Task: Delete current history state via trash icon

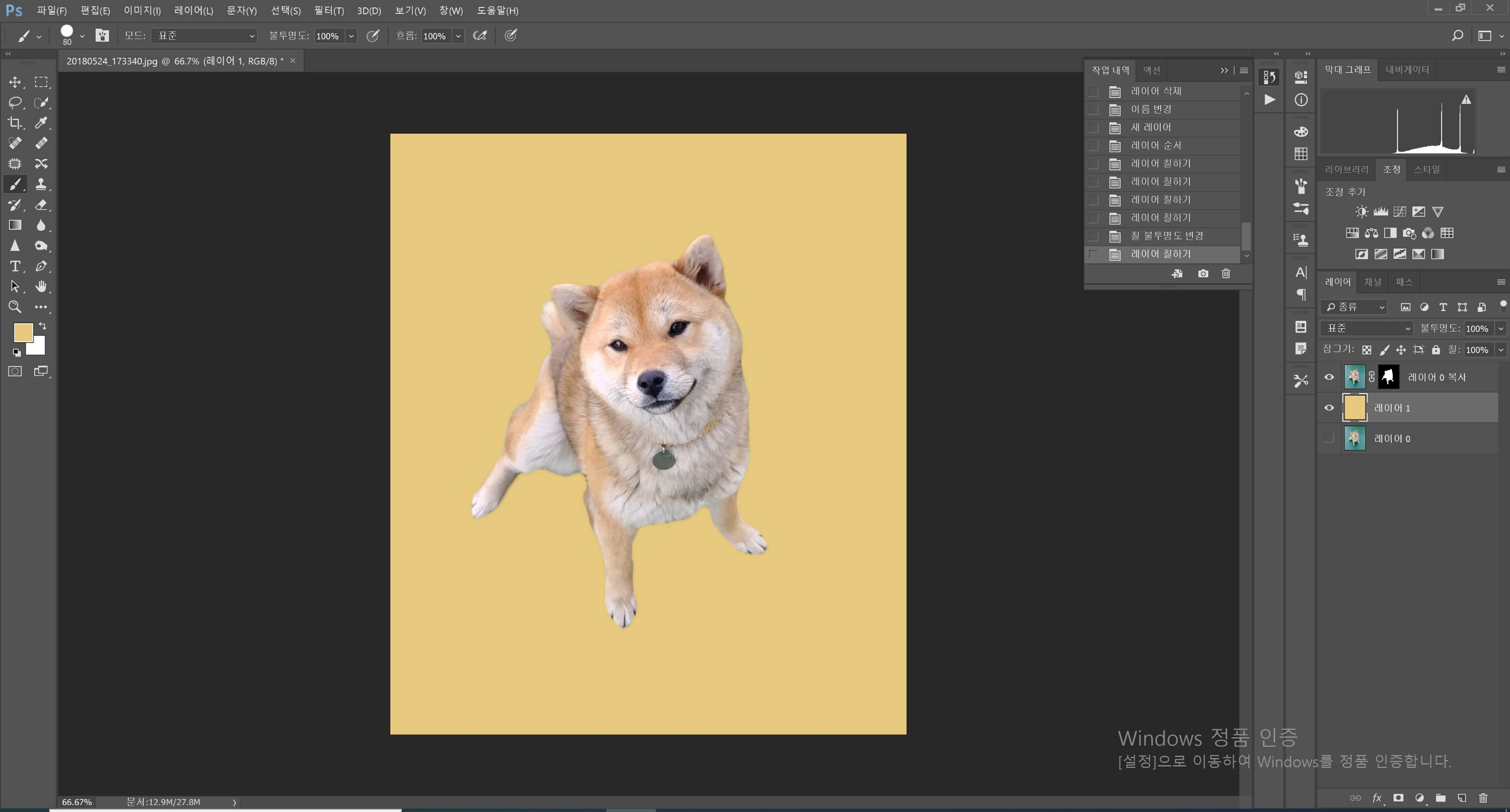Action: [1226, 274]
